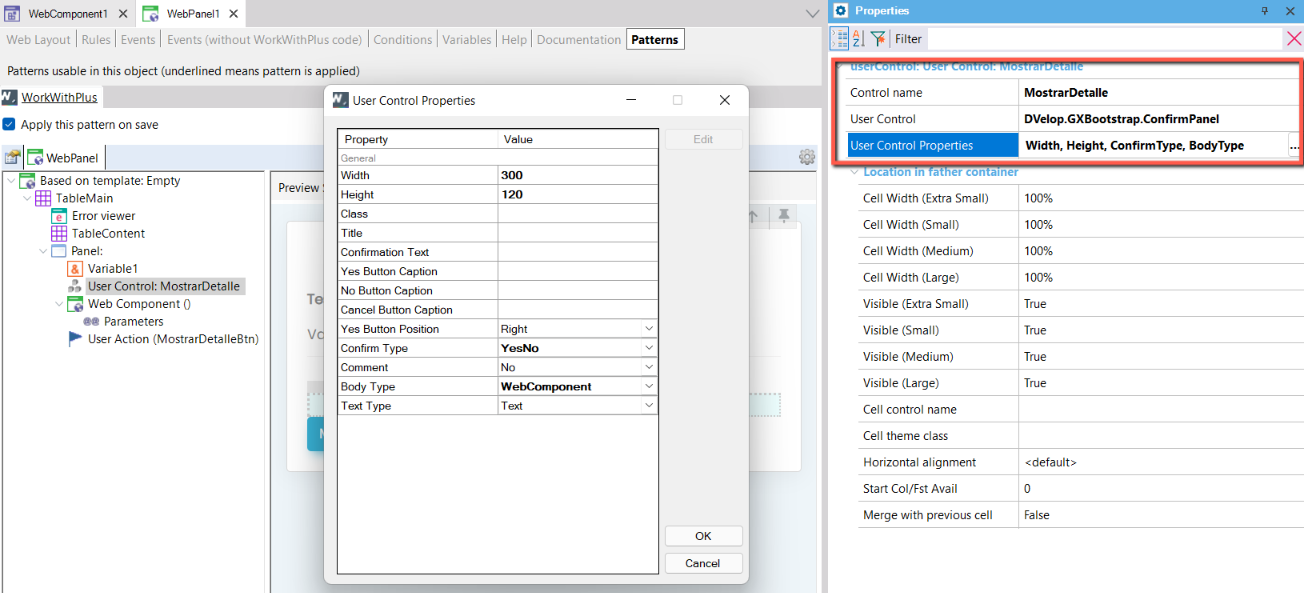Open Body Type dropdown

649,386
